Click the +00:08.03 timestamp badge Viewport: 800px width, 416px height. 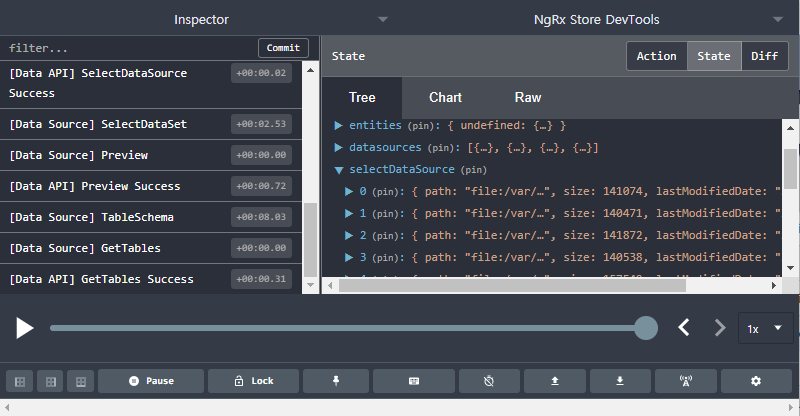[x=261, y=217]
